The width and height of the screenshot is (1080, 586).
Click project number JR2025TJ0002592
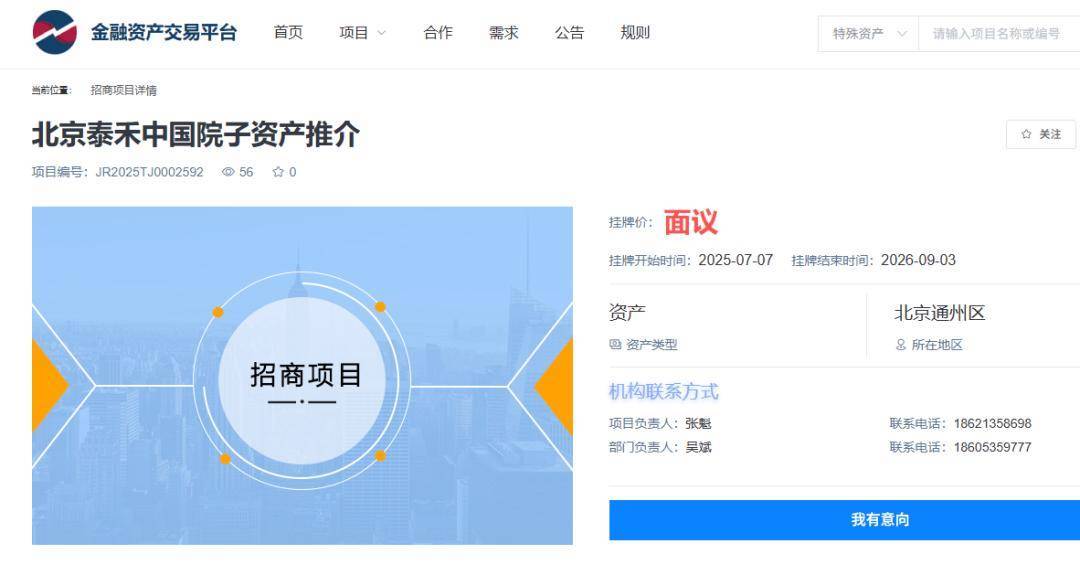point(149,172)
